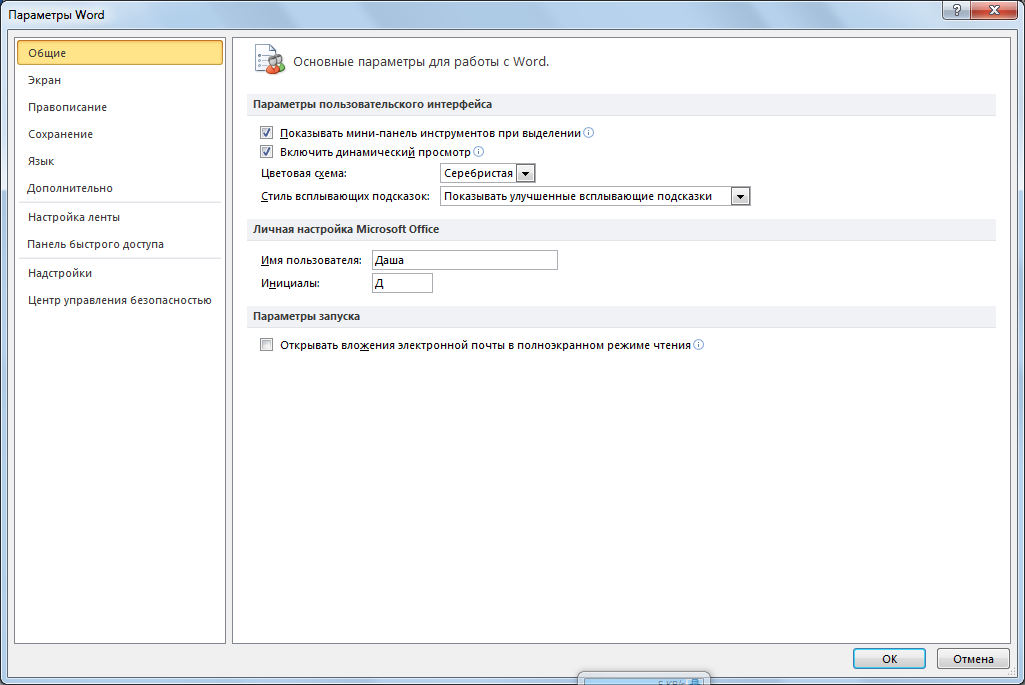Open the 'Правописание' category
Screen dimensions: 1025x685
click(x=120, y=107)
